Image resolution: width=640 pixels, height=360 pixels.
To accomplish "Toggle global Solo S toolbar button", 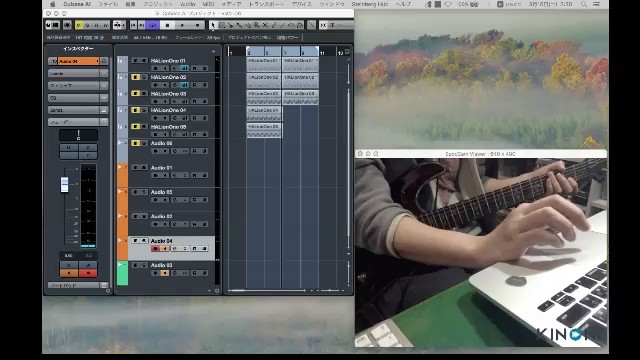I will point(87,25).
